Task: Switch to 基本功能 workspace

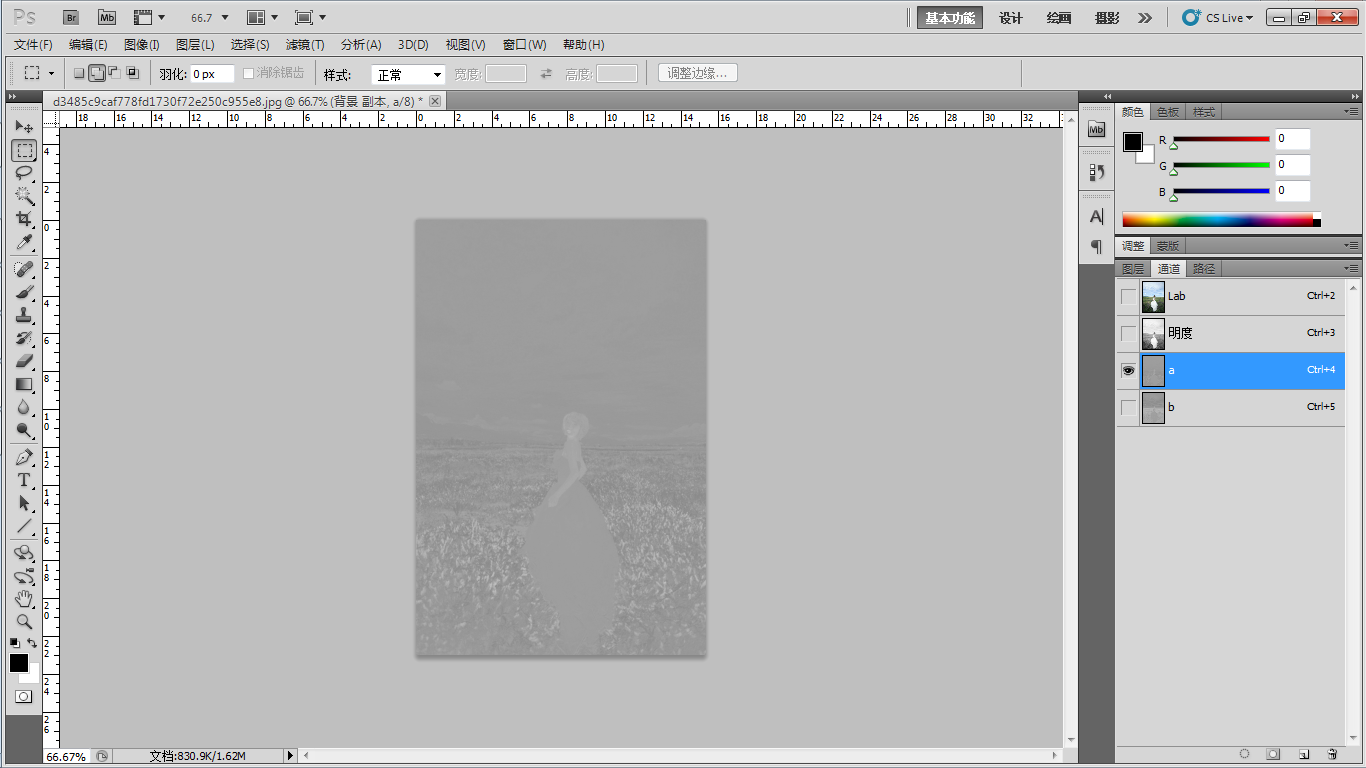Action: pos(950,18)
